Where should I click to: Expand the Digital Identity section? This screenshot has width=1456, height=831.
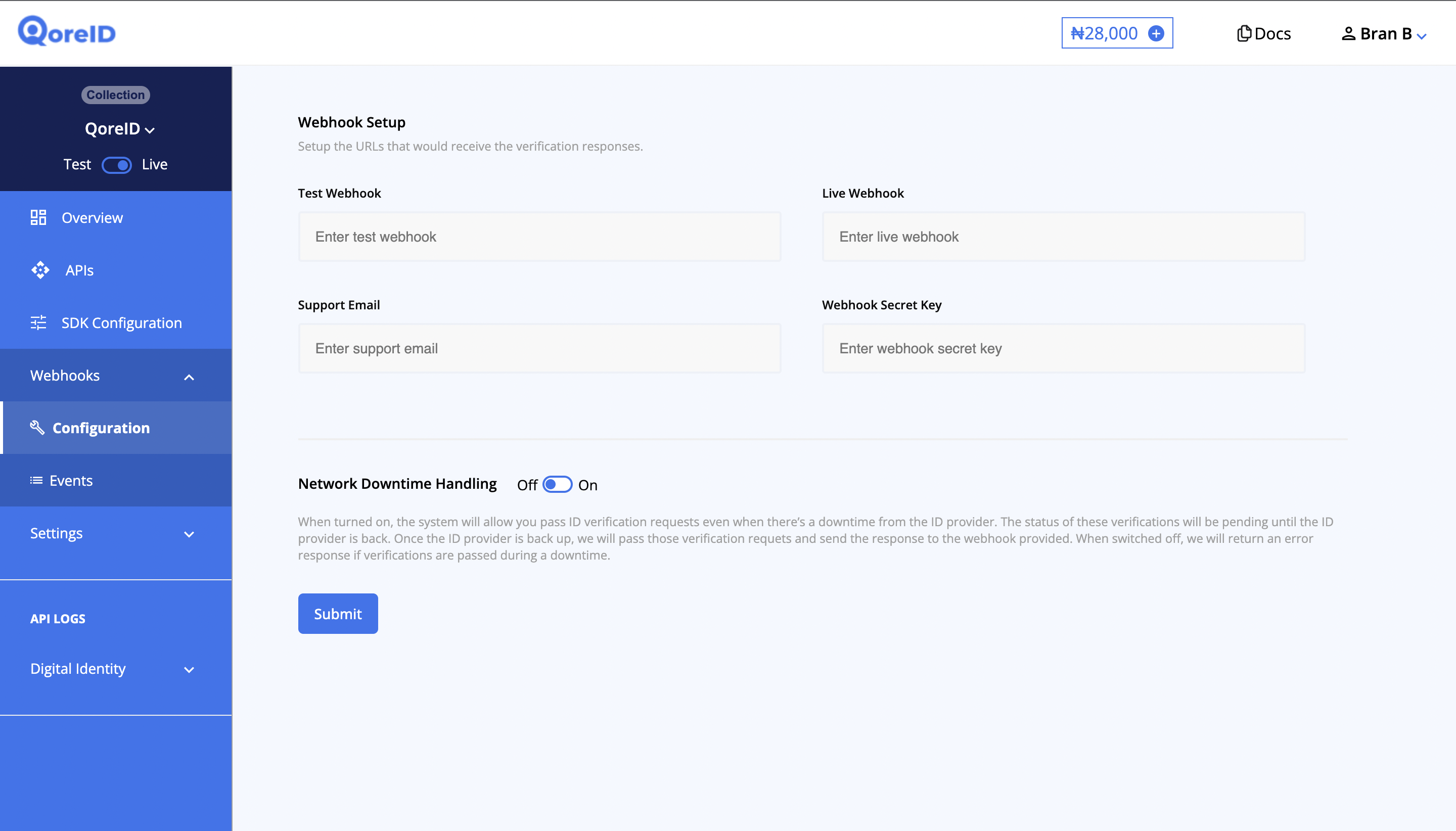pos(189,669)
